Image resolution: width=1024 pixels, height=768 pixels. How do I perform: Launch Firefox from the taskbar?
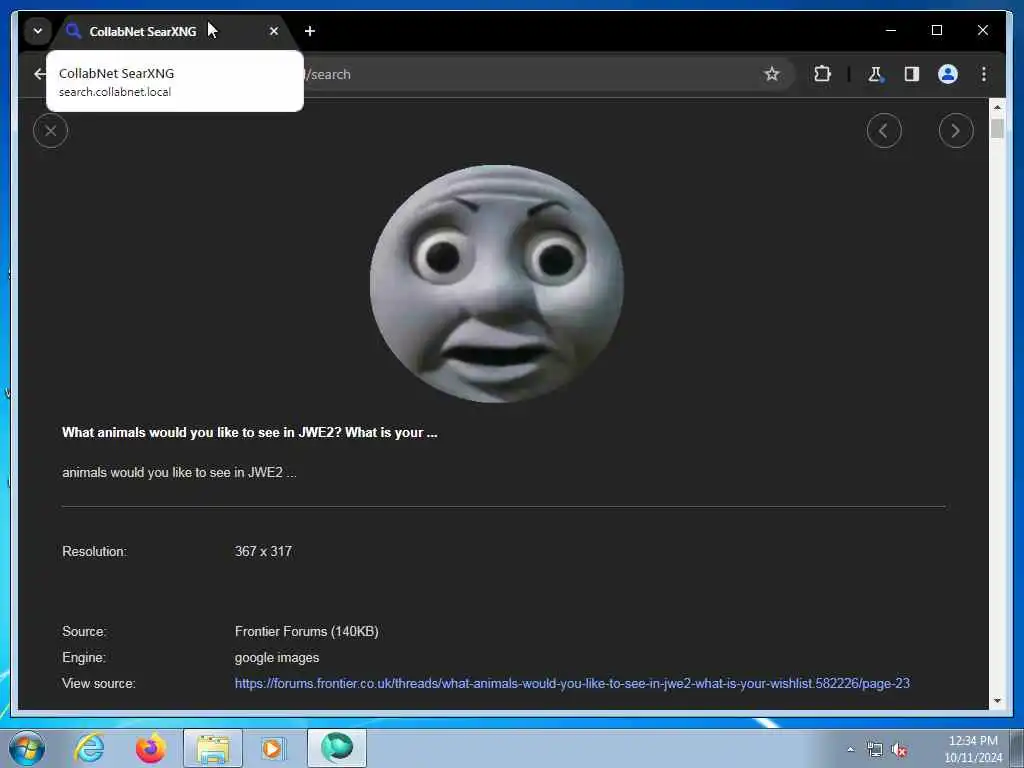[150, 748]
